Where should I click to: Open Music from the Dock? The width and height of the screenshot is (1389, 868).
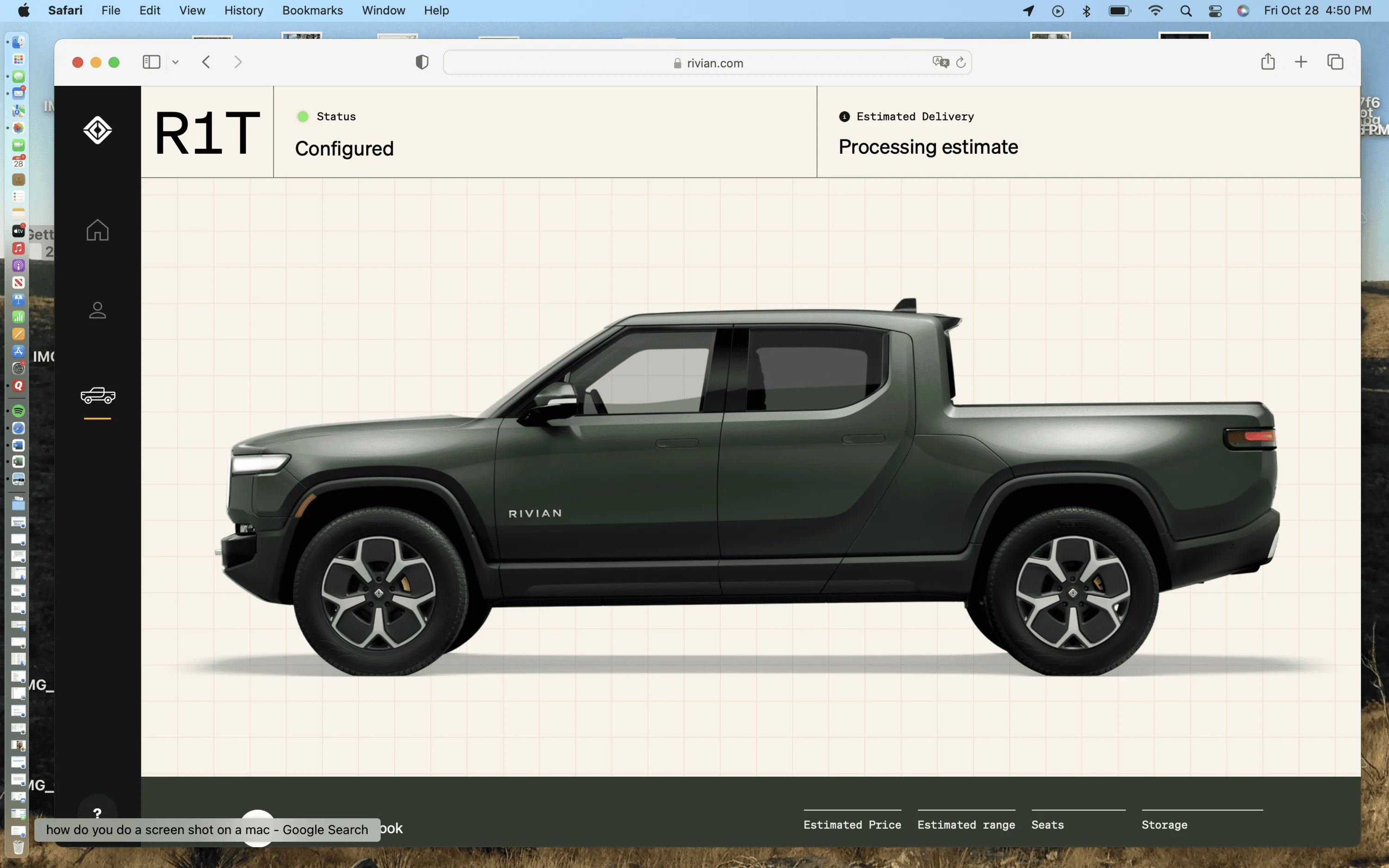click(x=19, y=248)
